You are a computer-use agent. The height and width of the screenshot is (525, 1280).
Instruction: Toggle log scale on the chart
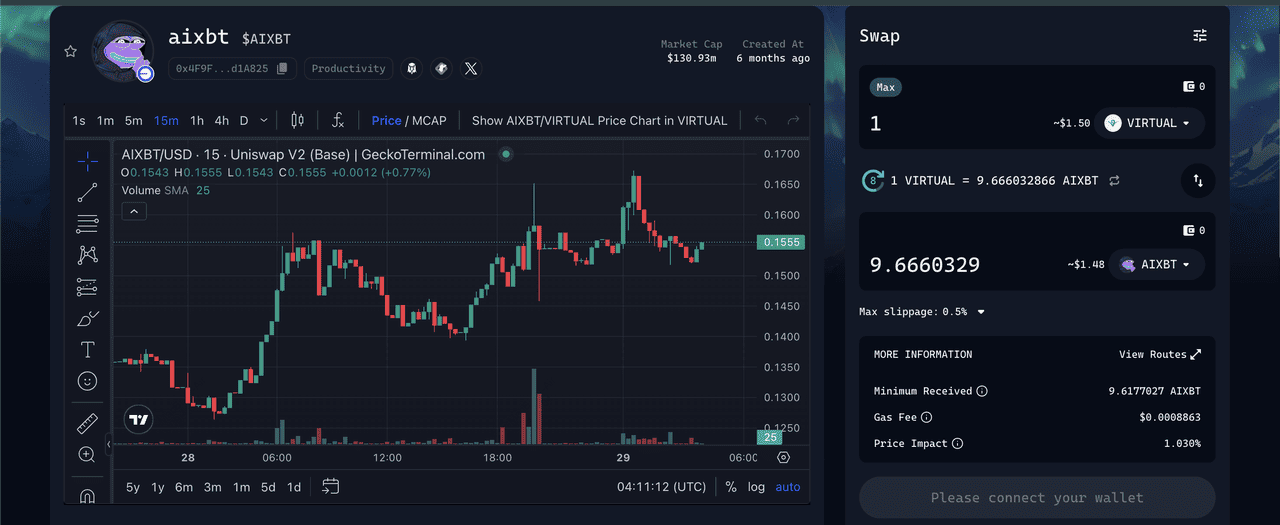(756, 487)
